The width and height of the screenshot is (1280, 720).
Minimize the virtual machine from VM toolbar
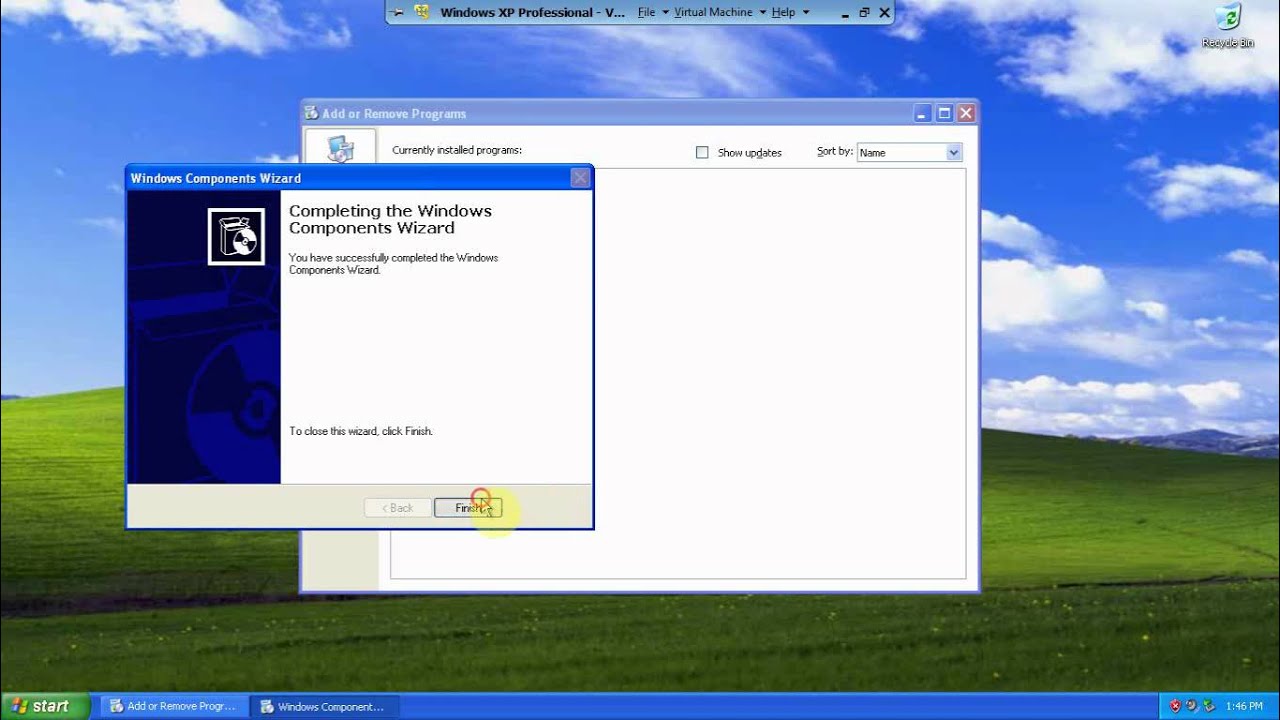click(844, 13)
